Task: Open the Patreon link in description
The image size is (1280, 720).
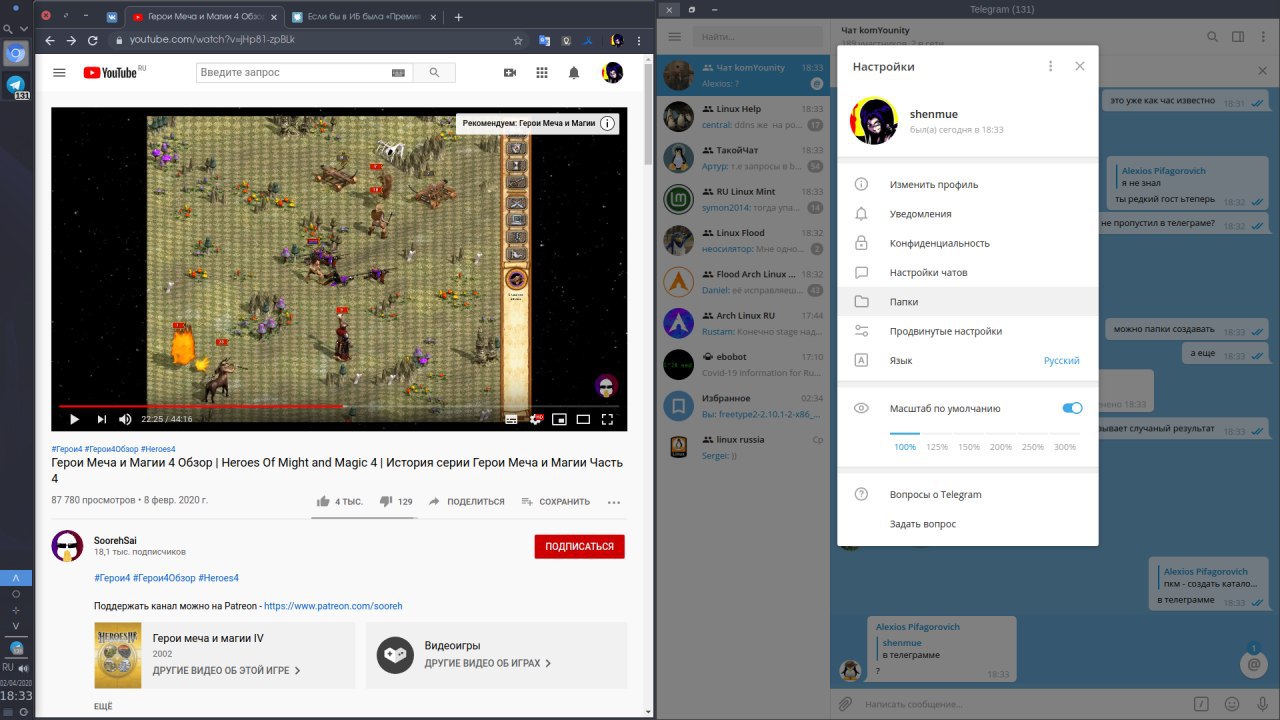Action: 333,606
